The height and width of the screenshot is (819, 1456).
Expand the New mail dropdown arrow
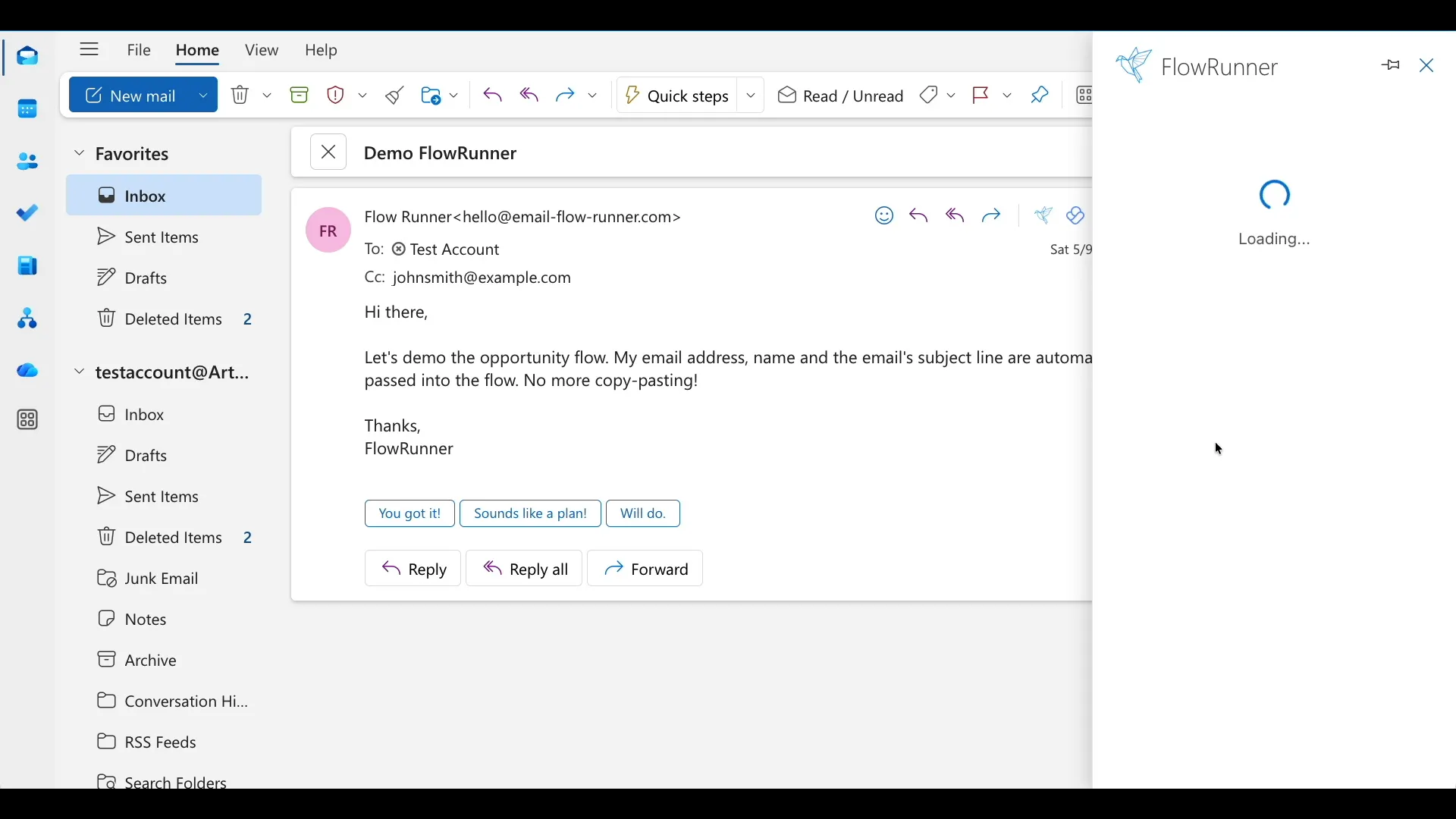(x=204, y=96)
